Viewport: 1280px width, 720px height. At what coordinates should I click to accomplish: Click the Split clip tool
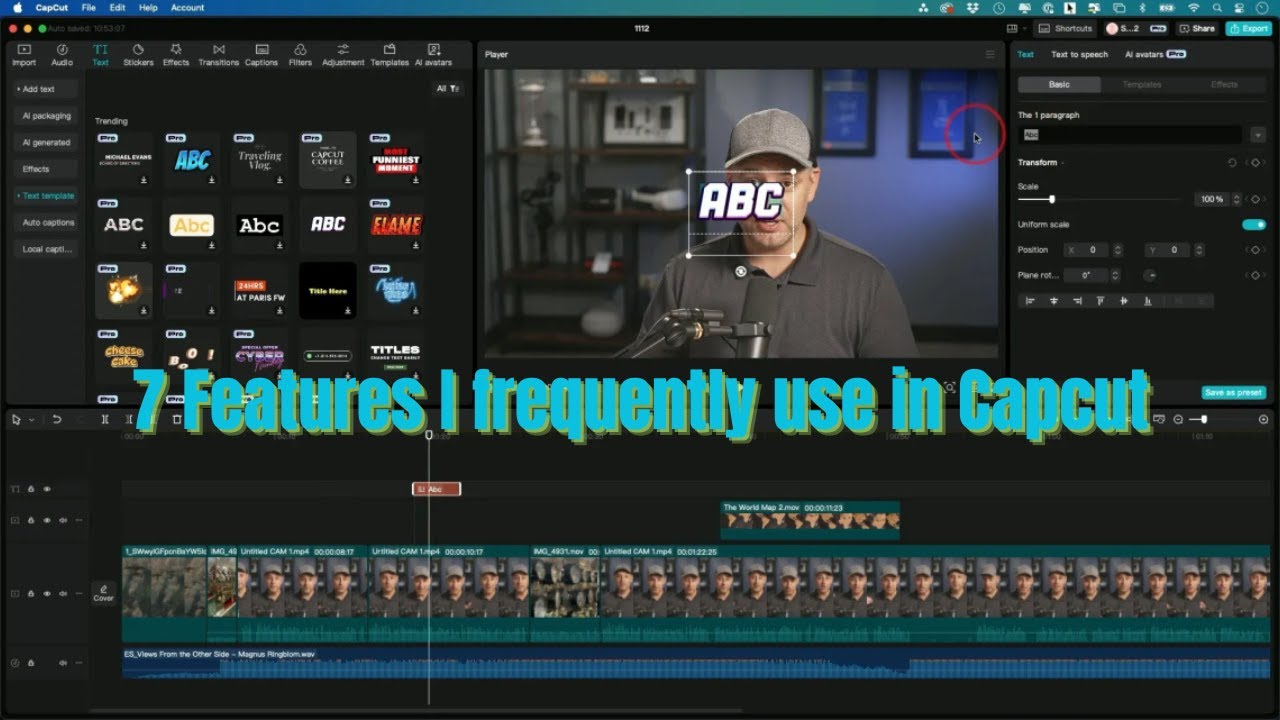tap(105, 419)
